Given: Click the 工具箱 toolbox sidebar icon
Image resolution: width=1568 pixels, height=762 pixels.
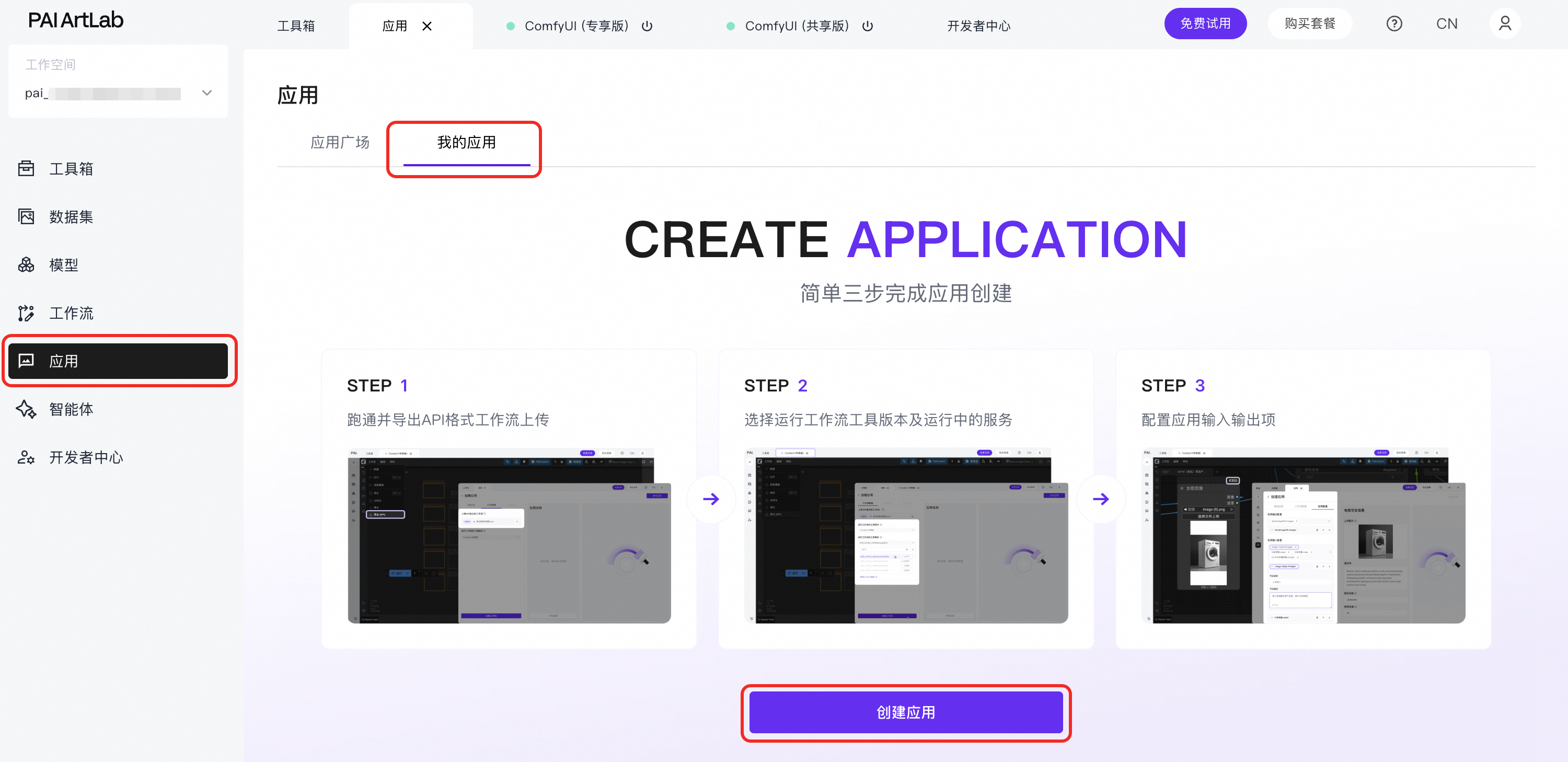Looking at the screenshot, I should (26, 169).
